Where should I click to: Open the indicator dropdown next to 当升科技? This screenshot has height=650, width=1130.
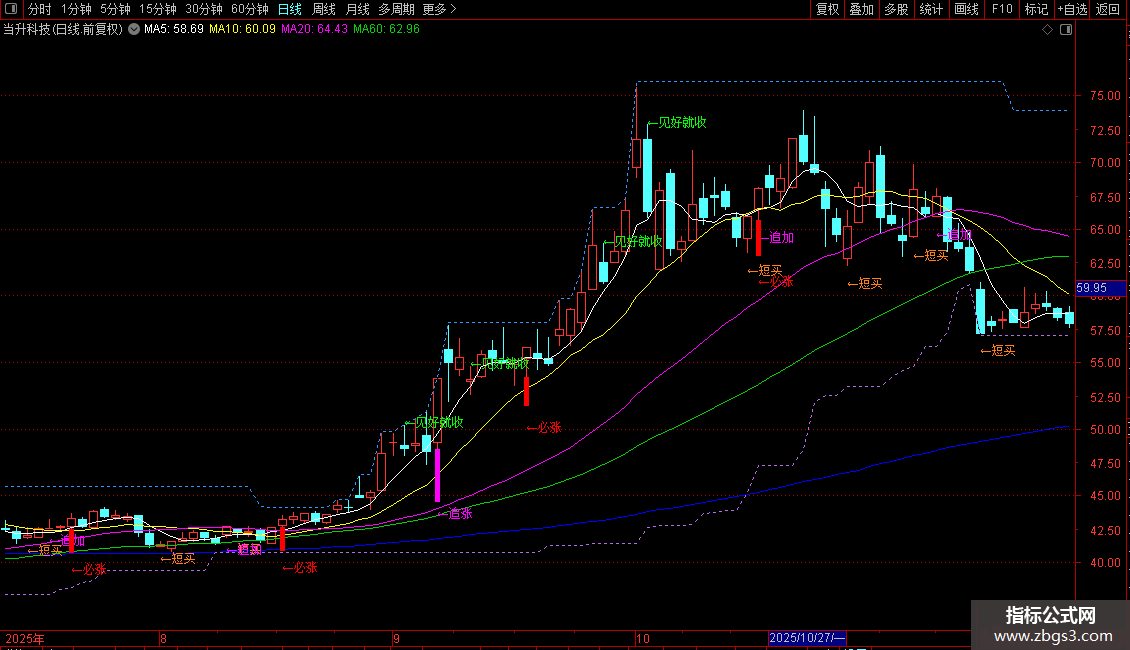point(134,29)
